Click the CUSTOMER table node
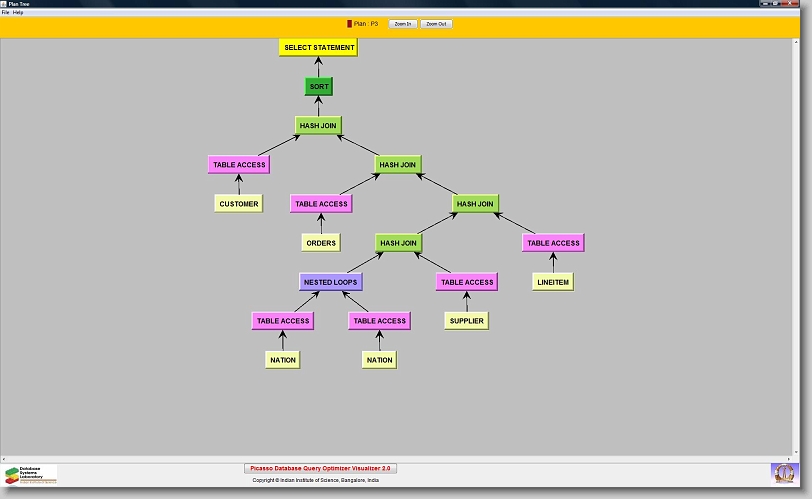The height and width of the screenshot is (499, 812). (x=238, y=204)
